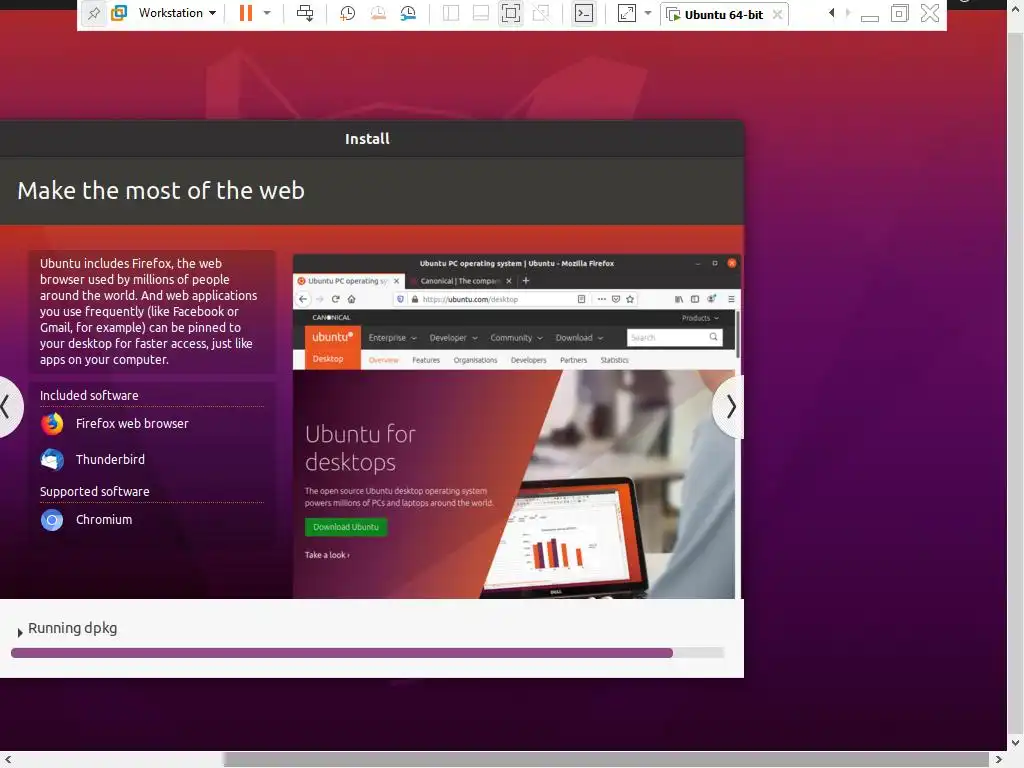Click the Firefox icon in Included software
The width and height of the screenshot is (1024, 768).
[x=52, y=424]
